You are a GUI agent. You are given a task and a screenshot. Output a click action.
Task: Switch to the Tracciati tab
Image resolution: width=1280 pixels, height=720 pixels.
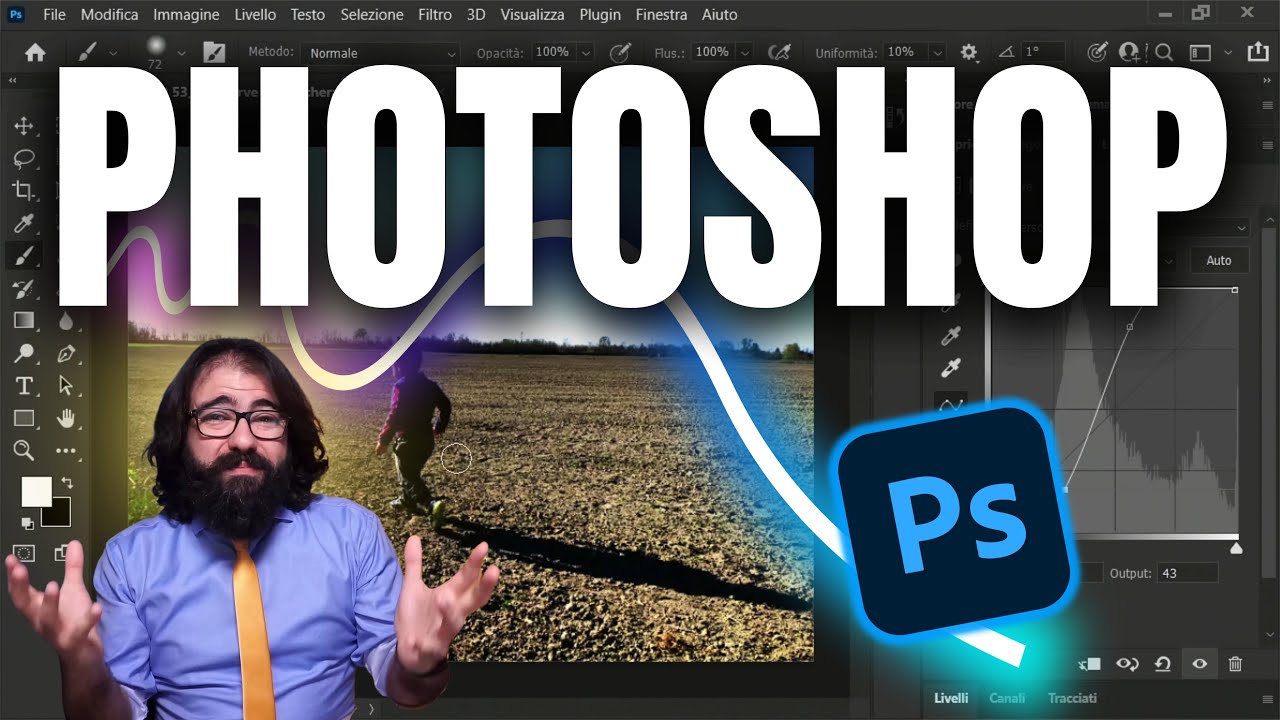click(1072, 698)
